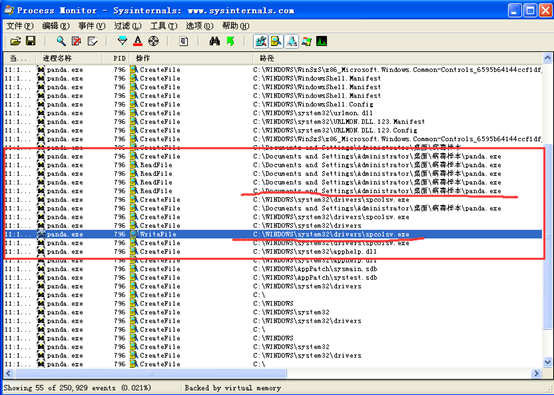Viewport: 554px width, 395px height.
Task: Toggle Show Profiling Events green graph icon
Action: point(322,41)
